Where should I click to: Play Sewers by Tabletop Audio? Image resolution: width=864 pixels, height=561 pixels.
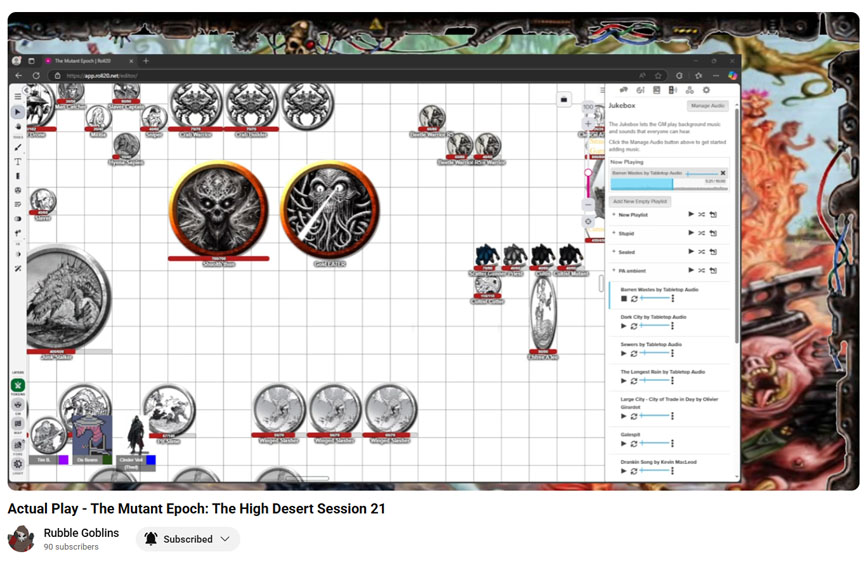click(624, 353)
